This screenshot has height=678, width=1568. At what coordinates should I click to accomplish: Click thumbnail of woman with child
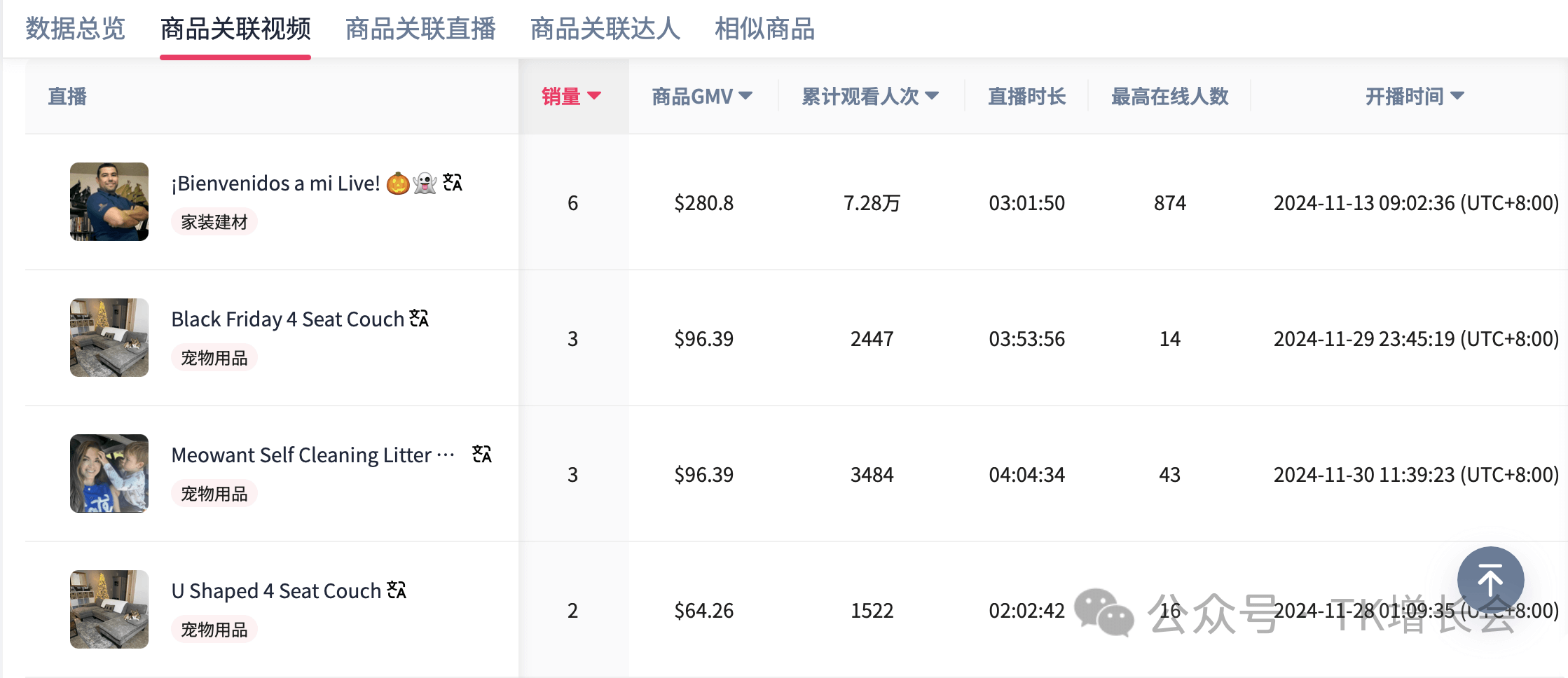point(109,473)
